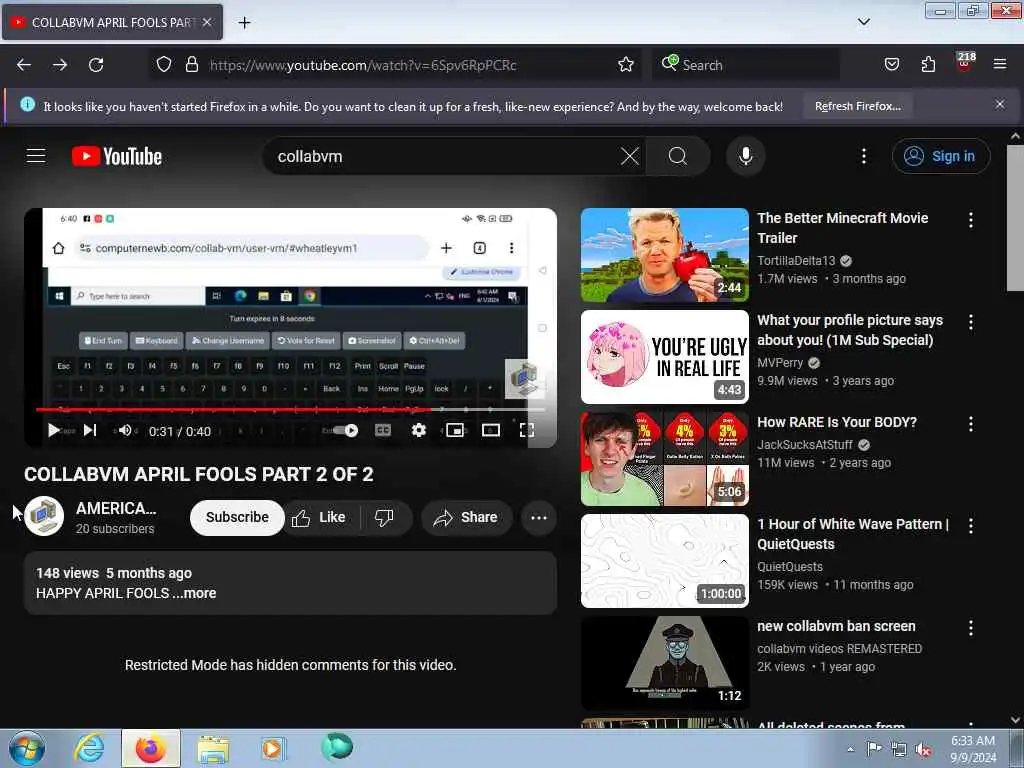The height and width of the screenshot is (768, 1024).
Task: Subscribe to the channel
Action: (237, 517)
